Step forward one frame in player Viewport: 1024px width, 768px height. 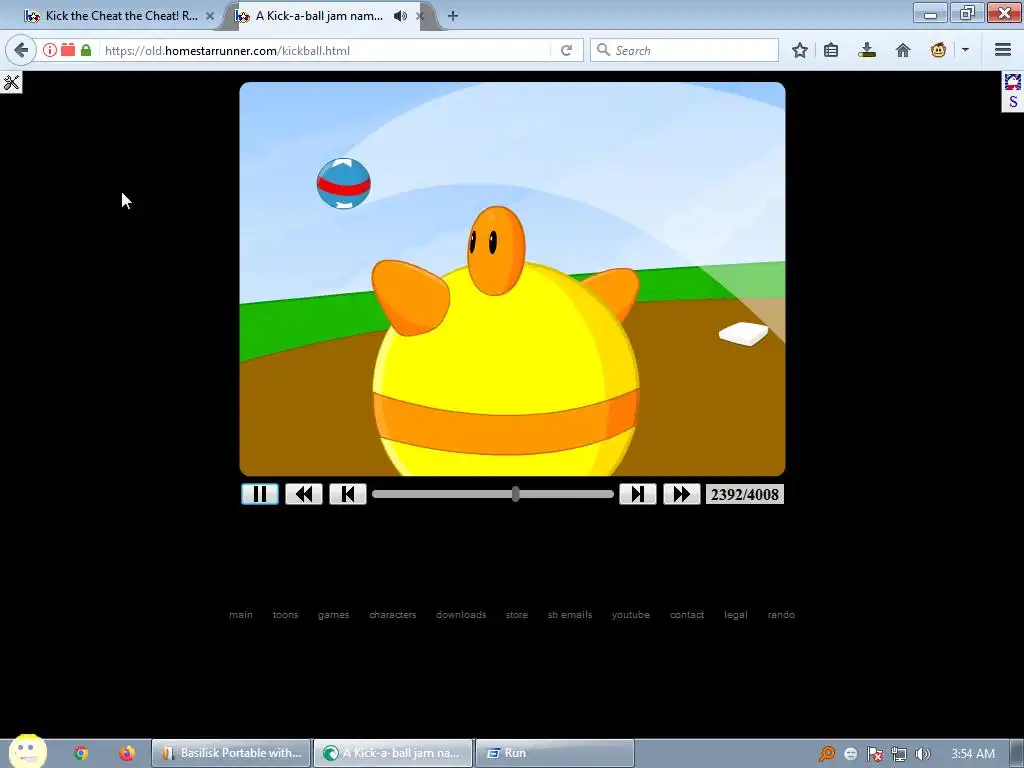637,494
